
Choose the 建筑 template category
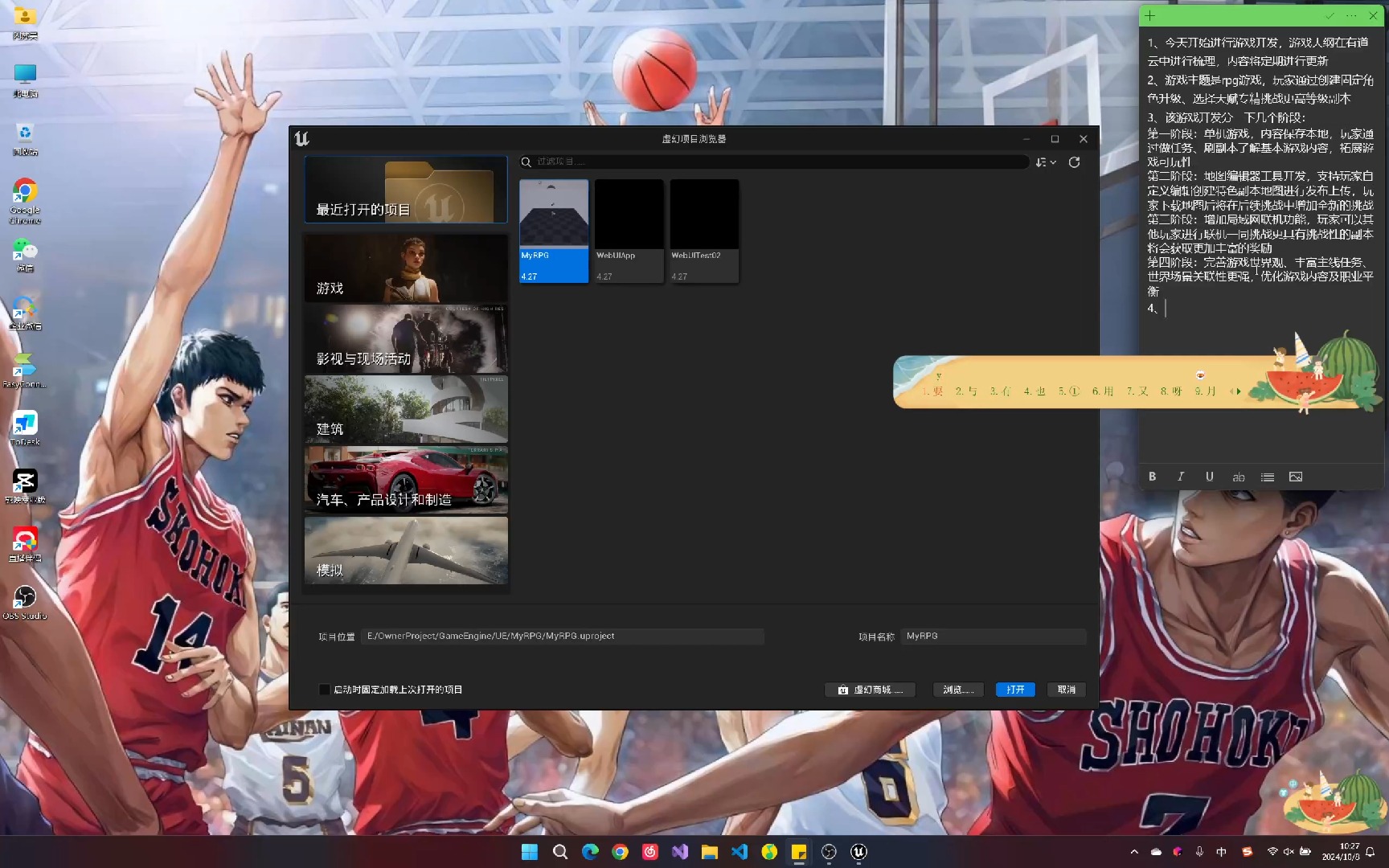coord(406,409)
